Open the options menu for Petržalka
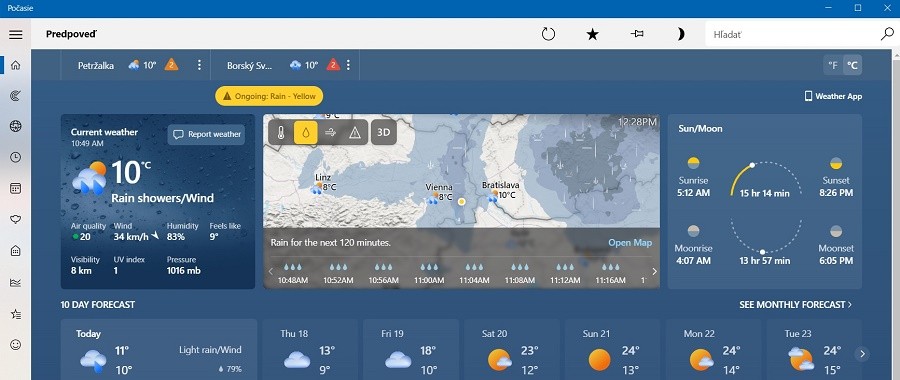Viewport: 900px width, 380px height. [x=199, y=65]
